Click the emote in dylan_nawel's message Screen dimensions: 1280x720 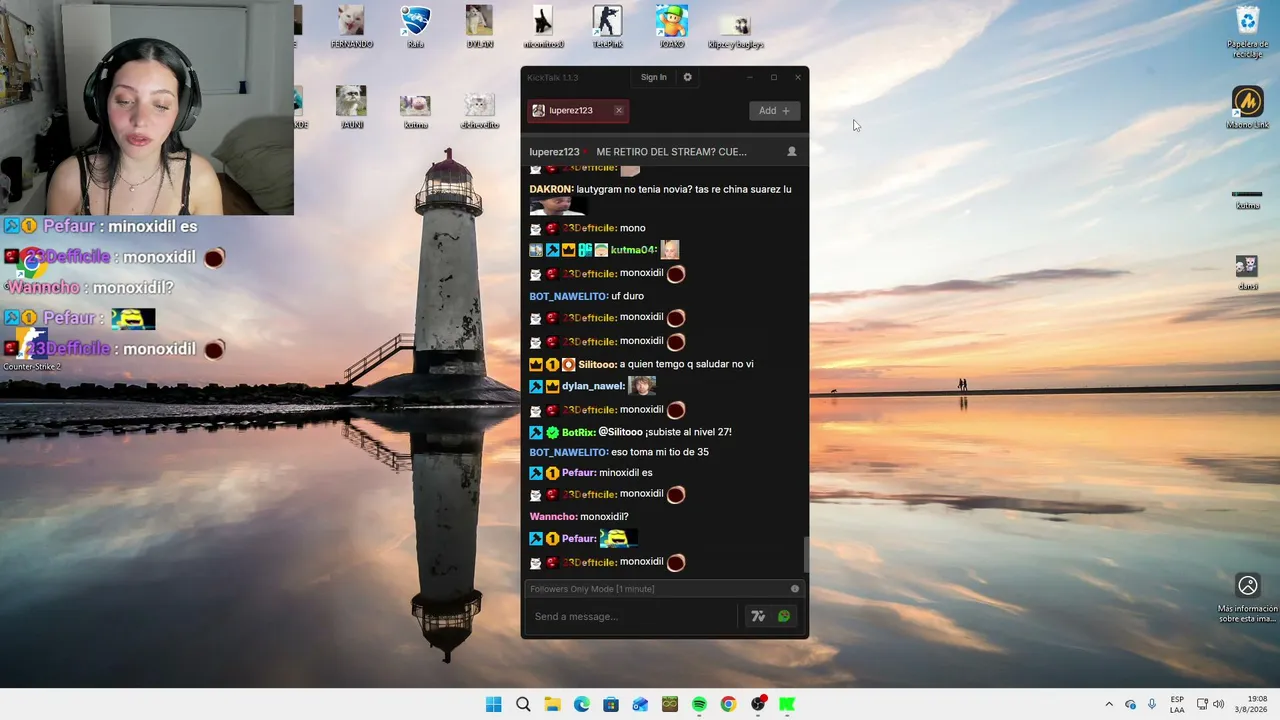click(x=641, y=386)
